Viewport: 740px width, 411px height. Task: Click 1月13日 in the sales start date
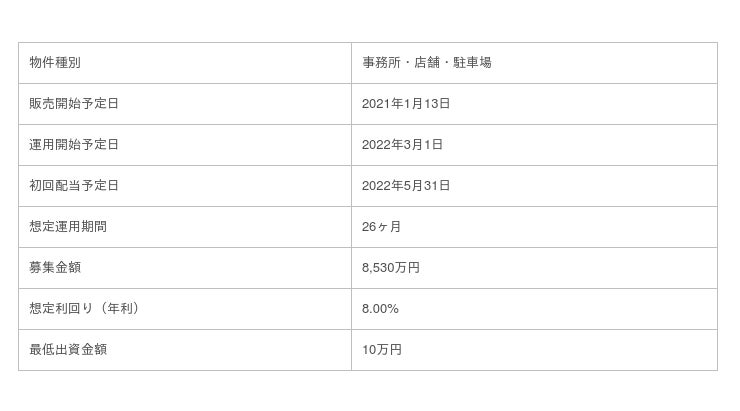coord(428,104)
